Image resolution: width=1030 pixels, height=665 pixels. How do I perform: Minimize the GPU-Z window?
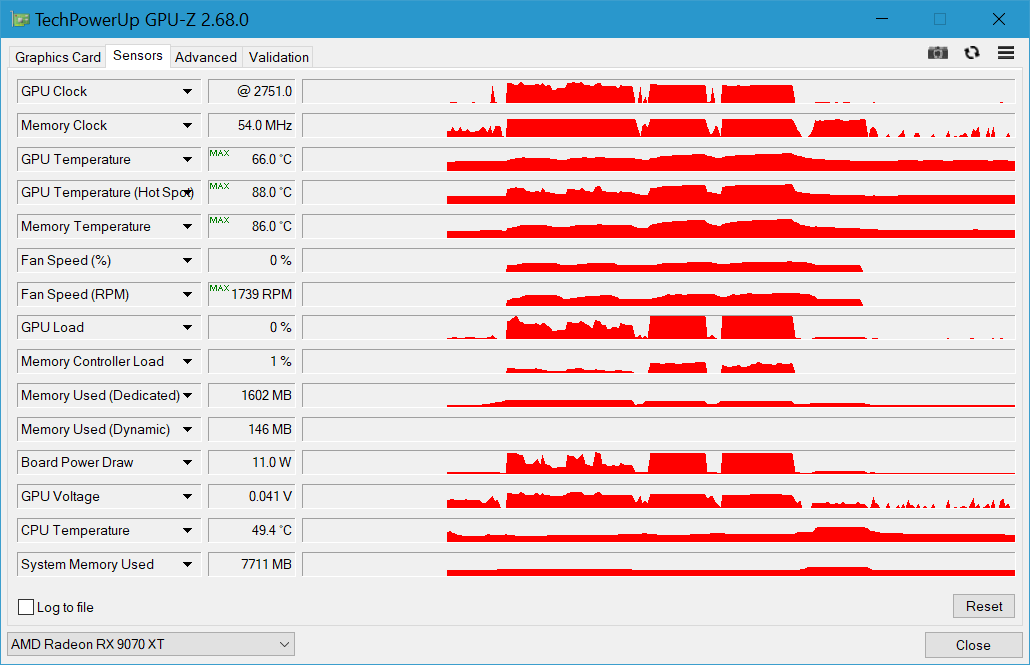click(882, 19)
